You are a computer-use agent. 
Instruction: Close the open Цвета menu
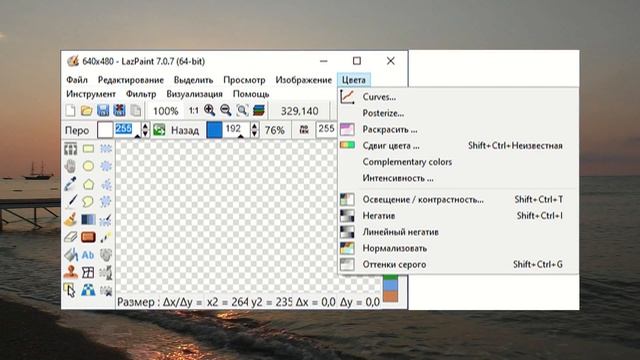pyautogui.click(x=354, y=80)
